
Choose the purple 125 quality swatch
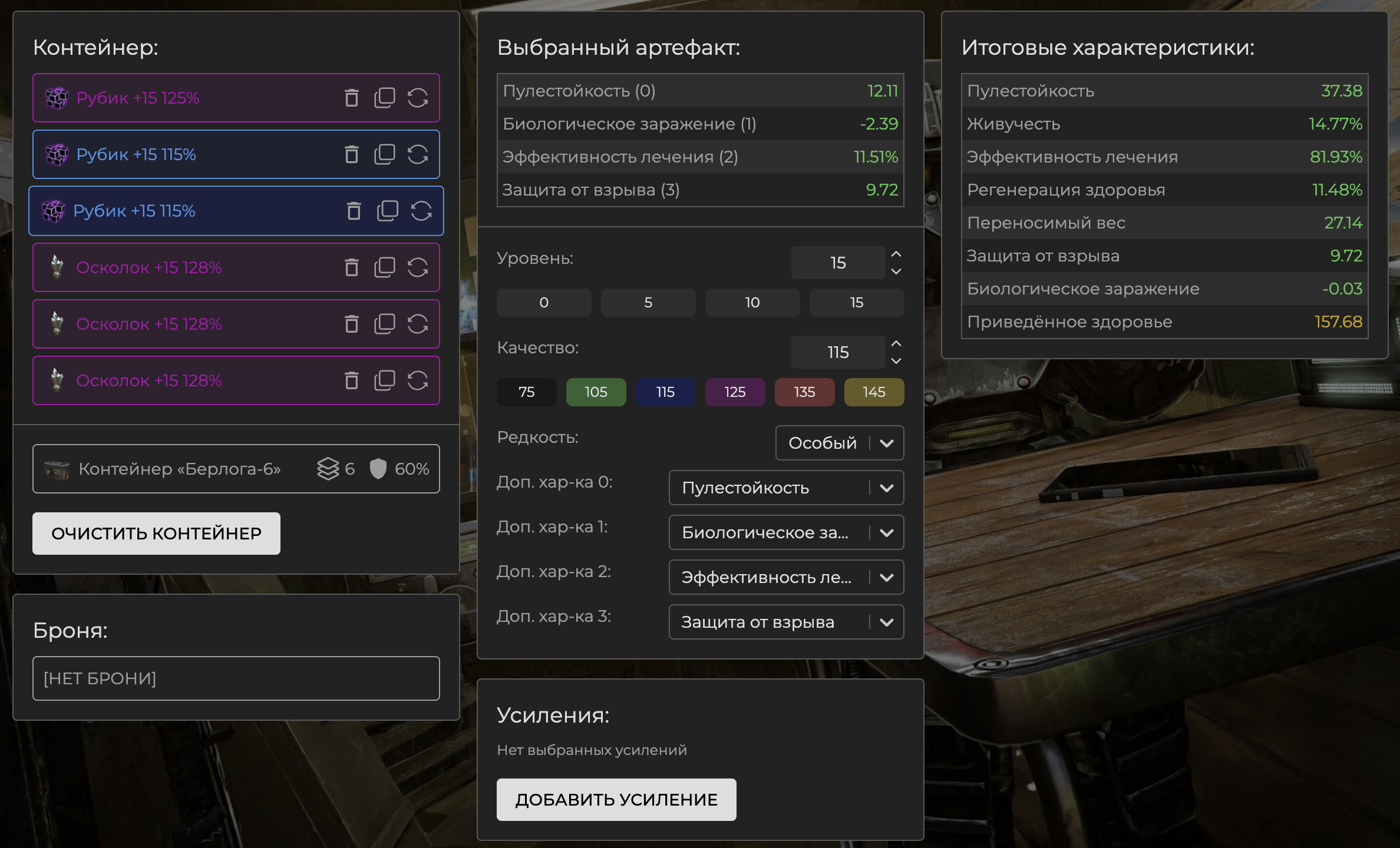(x=735, y=392)
